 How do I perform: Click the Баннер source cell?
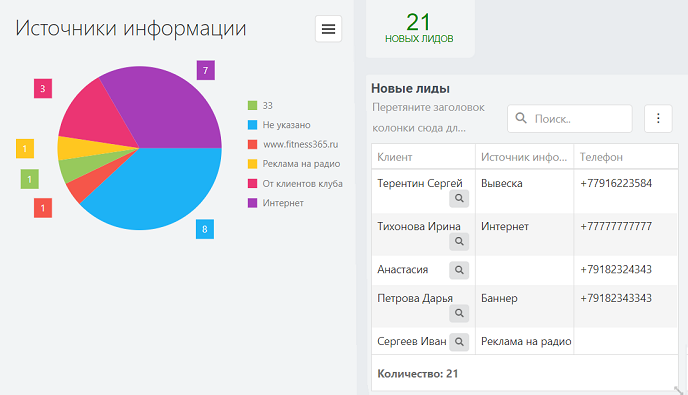pyautogui.click(x=524, y=306)
